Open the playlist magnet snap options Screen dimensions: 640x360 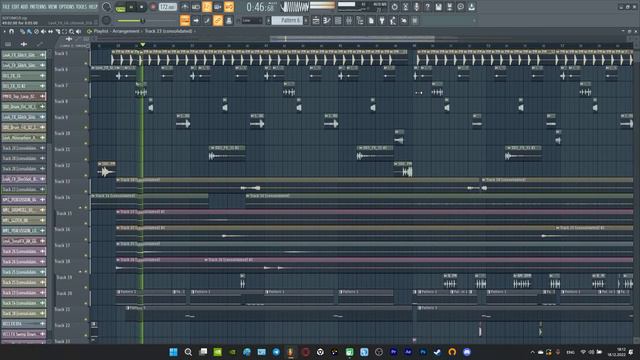click(x=11, y=31)
